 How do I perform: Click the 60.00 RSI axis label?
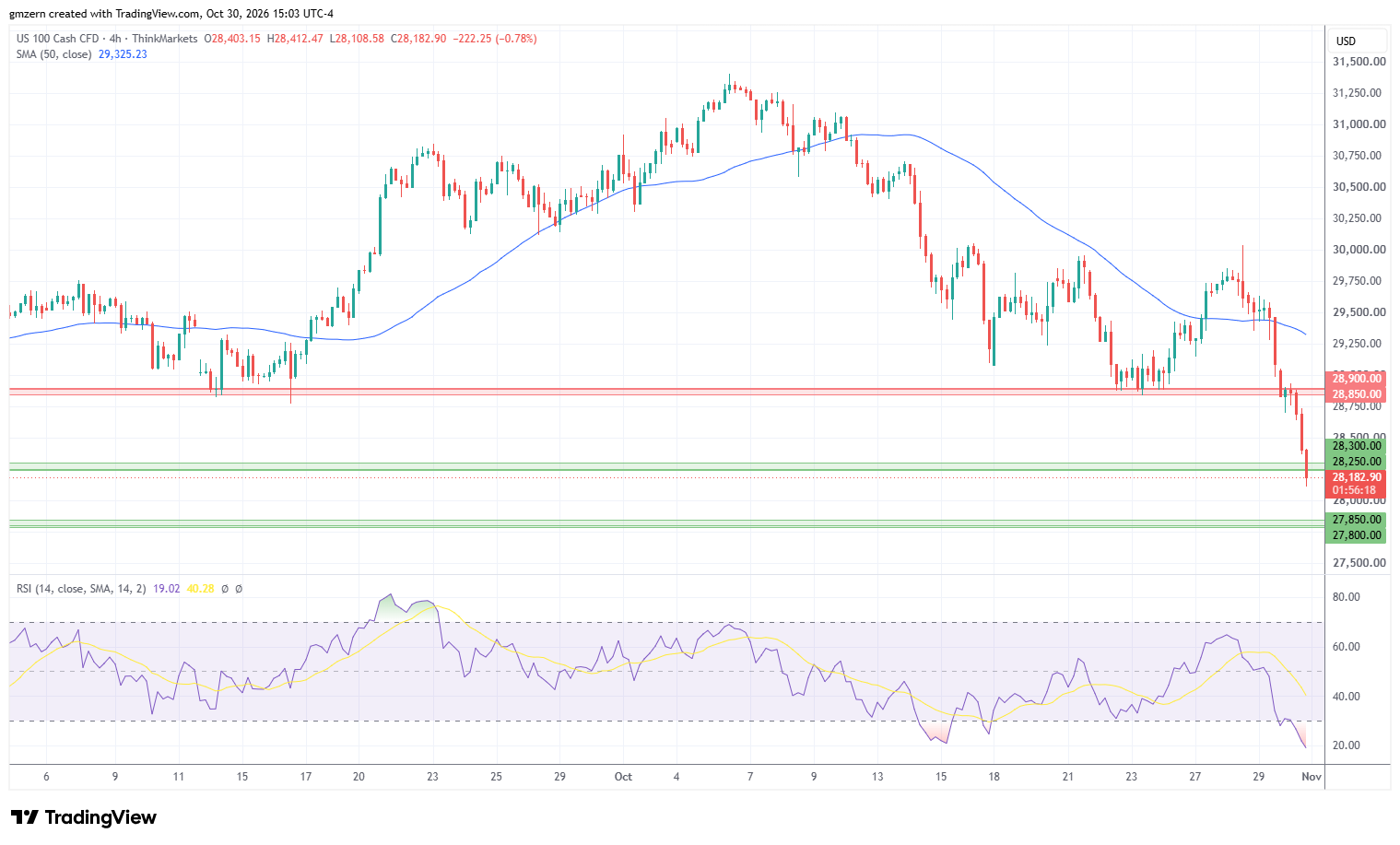click(1346, 647)
